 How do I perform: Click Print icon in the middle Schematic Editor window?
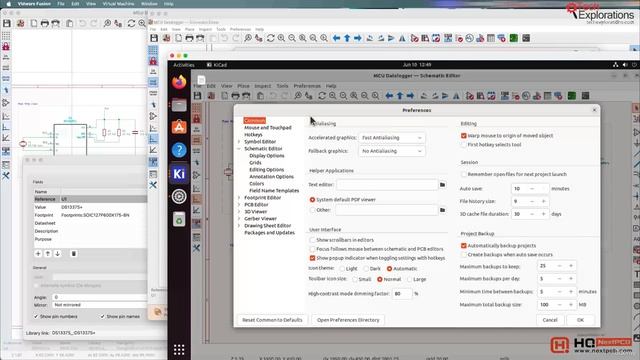coord(189,38)
